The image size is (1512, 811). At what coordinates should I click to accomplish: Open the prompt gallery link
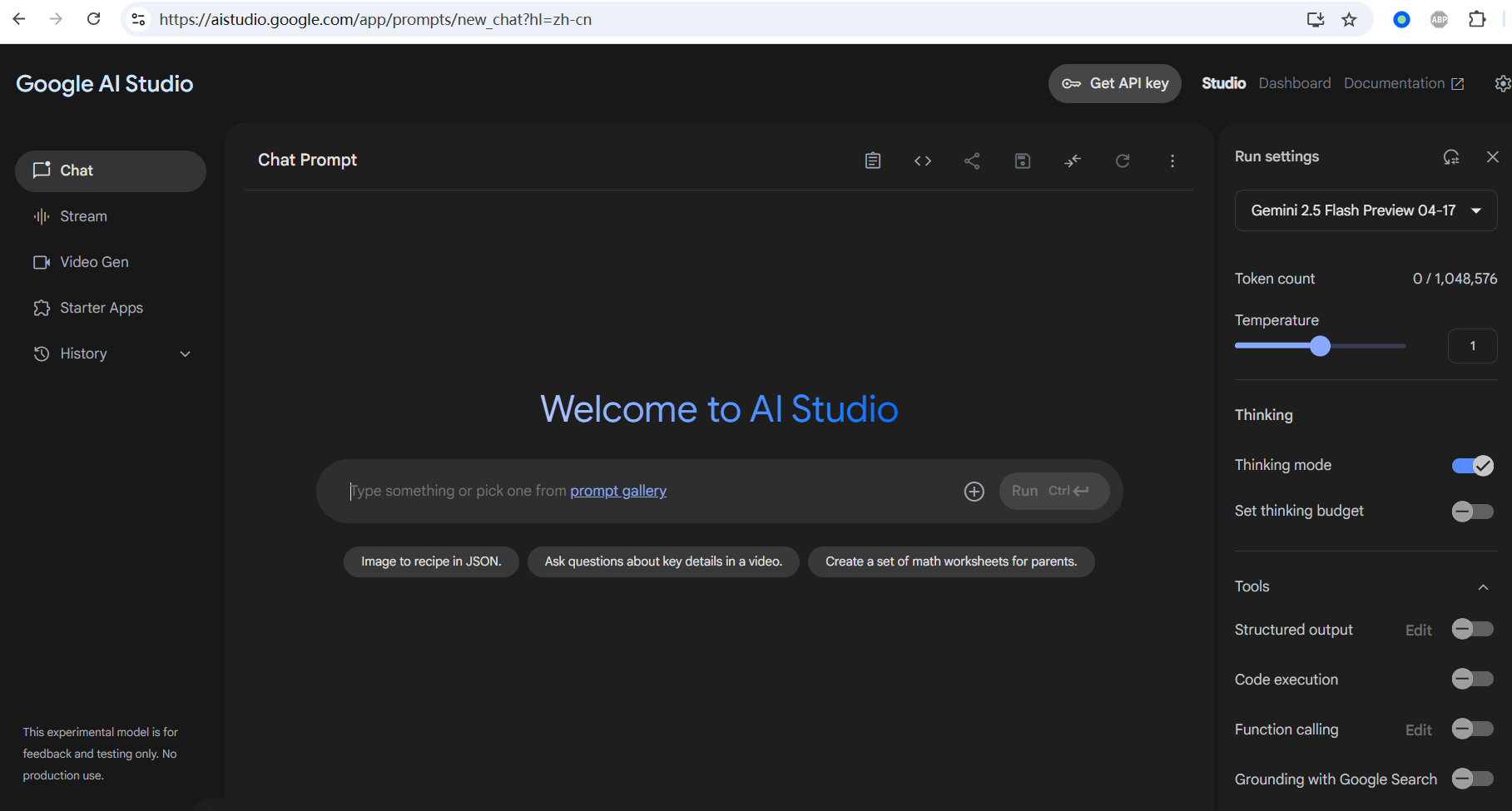pyautogui.click(x=618, y=491)
